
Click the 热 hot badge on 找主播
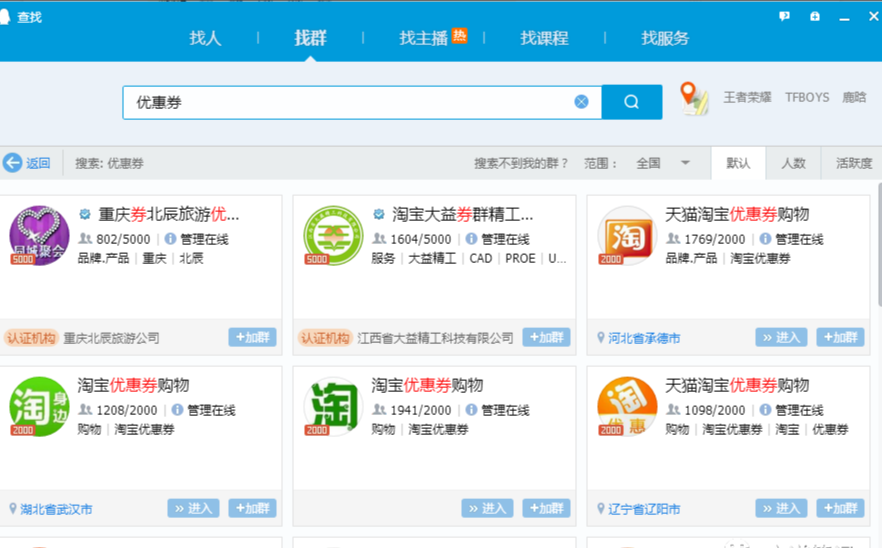pyautogui.click(x=460, y=35)
